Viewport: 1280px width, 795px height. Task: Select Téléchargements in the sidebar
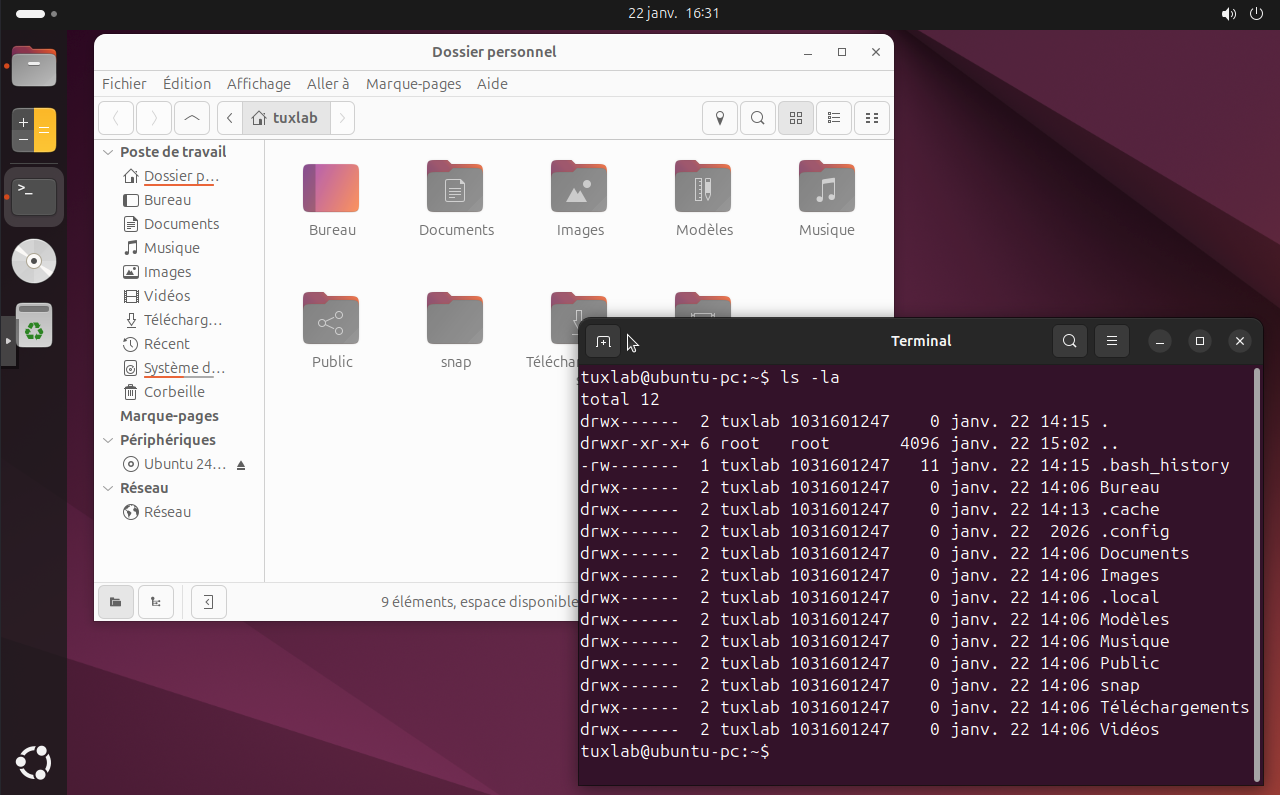[x=182, y=320]
